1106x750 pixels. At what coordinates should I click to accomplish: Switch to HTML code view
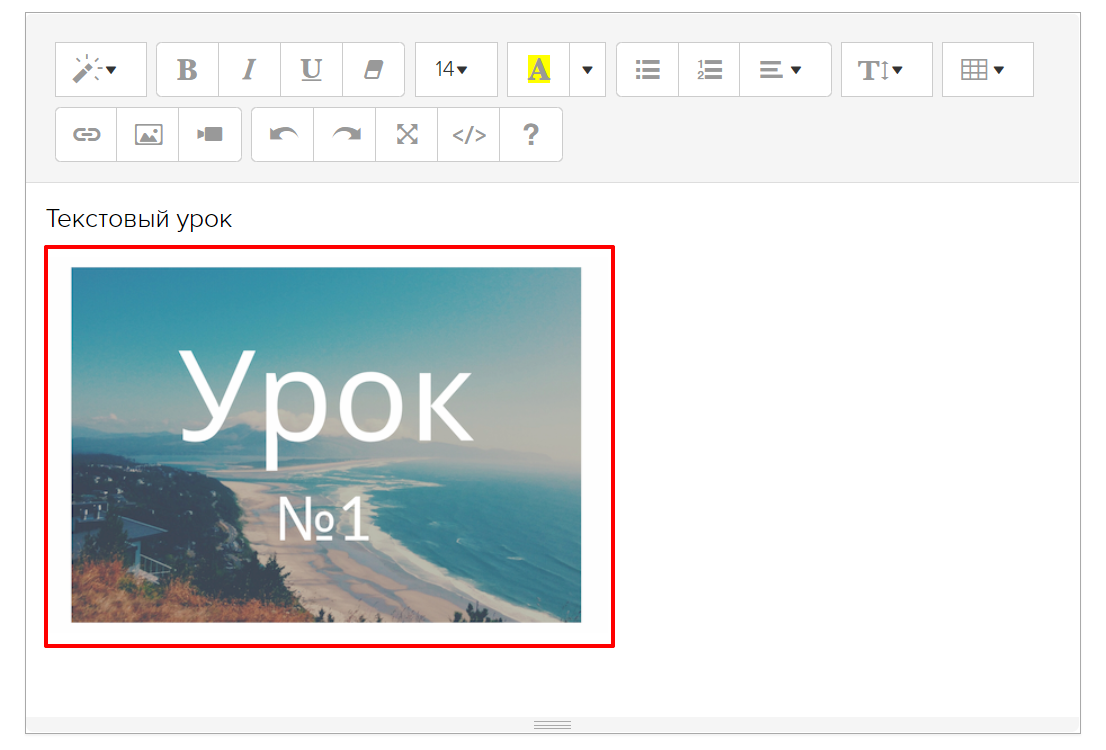(468, 135)
